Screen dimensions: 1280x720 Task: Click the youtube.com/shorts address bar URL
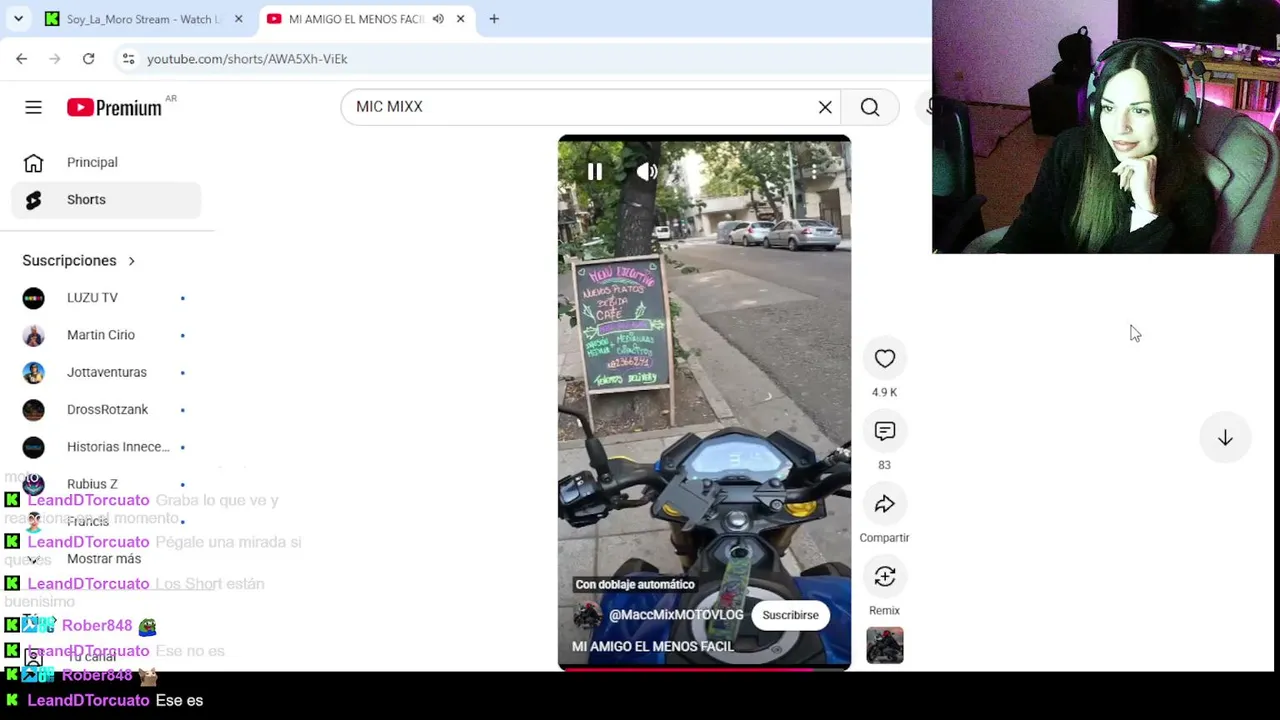pos(247,59)
